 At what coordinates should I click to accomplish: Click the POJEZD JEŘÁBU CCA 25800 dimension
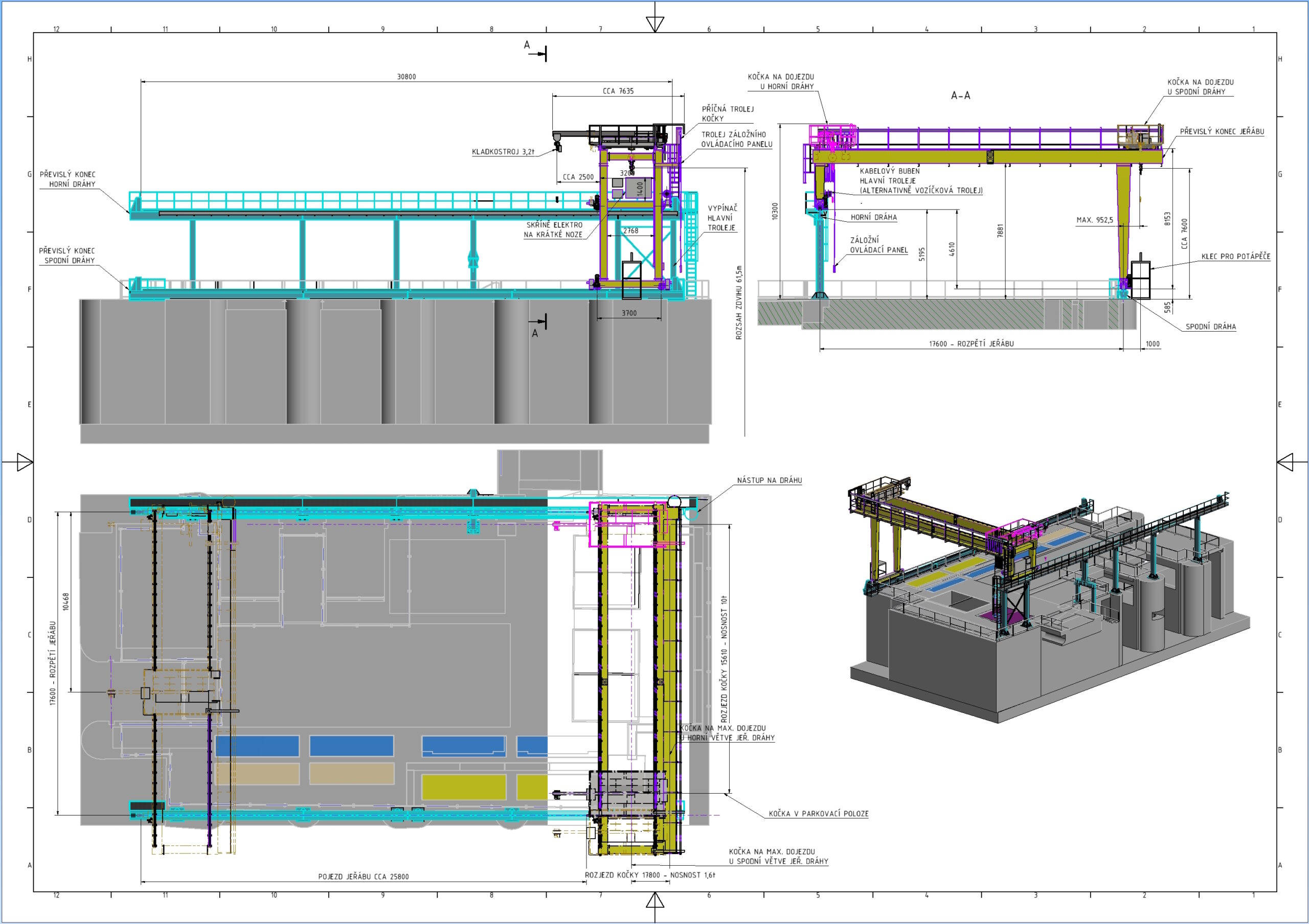pyautogui.click(x=363, y=876)
